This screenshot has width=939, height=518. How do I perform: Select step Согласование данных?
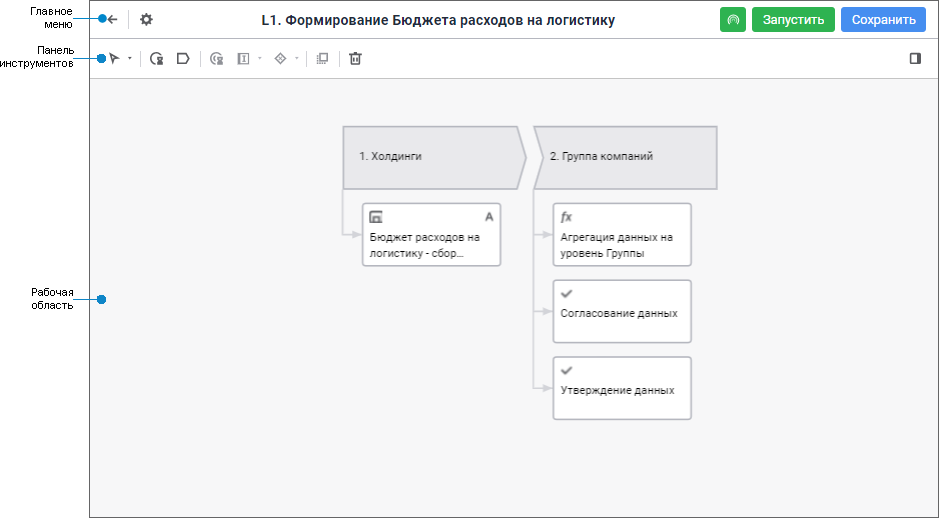(622, 311)
